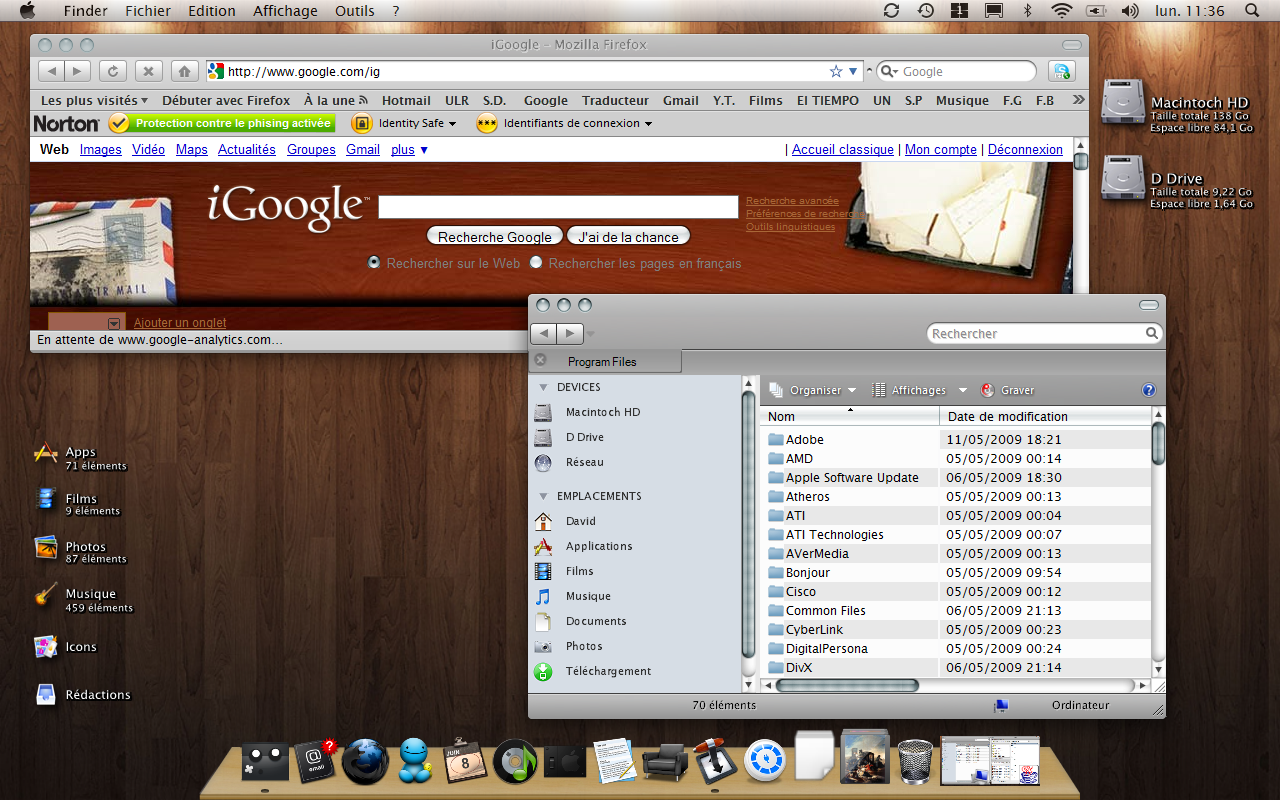Image resolution: width=1280 pixels, height=800 pixels.
Task: Open the Finder menu
Action: 86,11
